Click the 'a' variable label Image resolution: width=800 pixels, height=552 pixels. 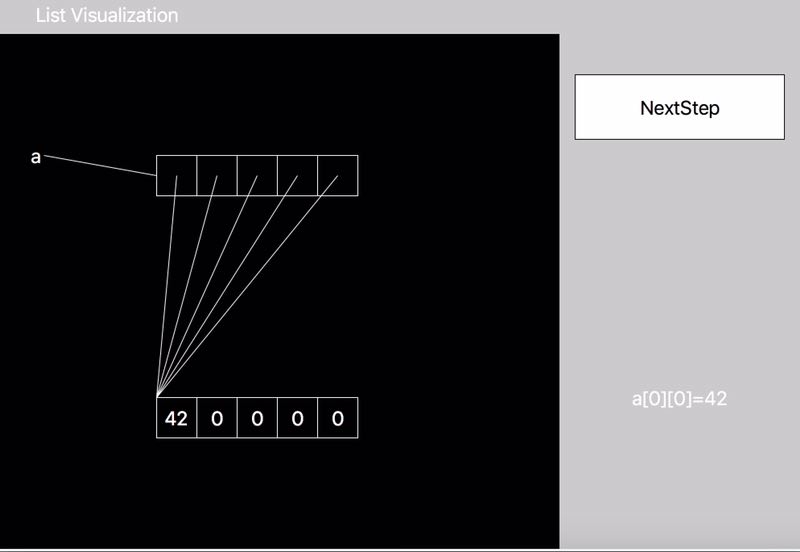click(35, 157)
